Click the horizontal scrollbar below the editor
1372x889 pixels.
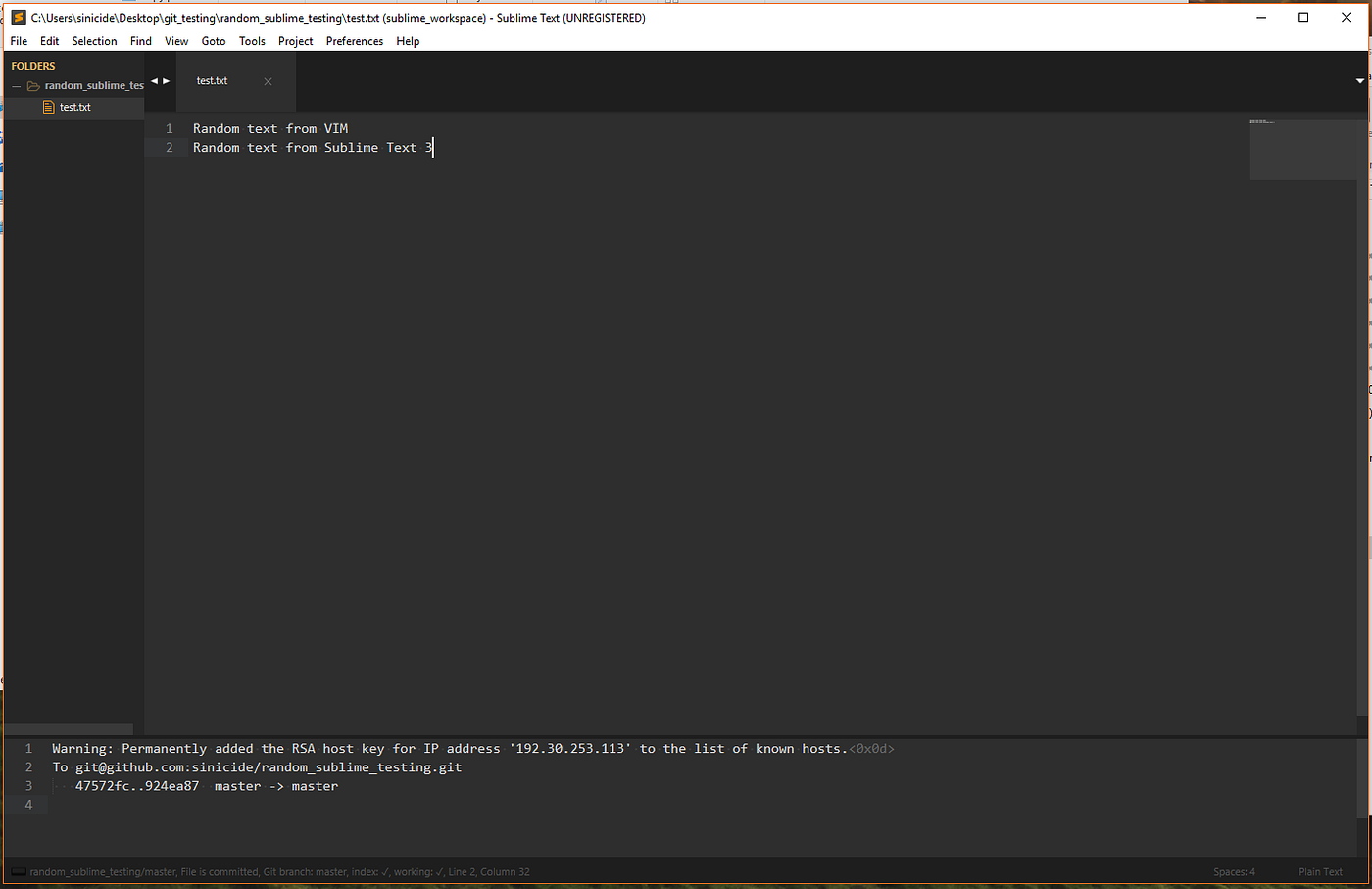point(69,728)
